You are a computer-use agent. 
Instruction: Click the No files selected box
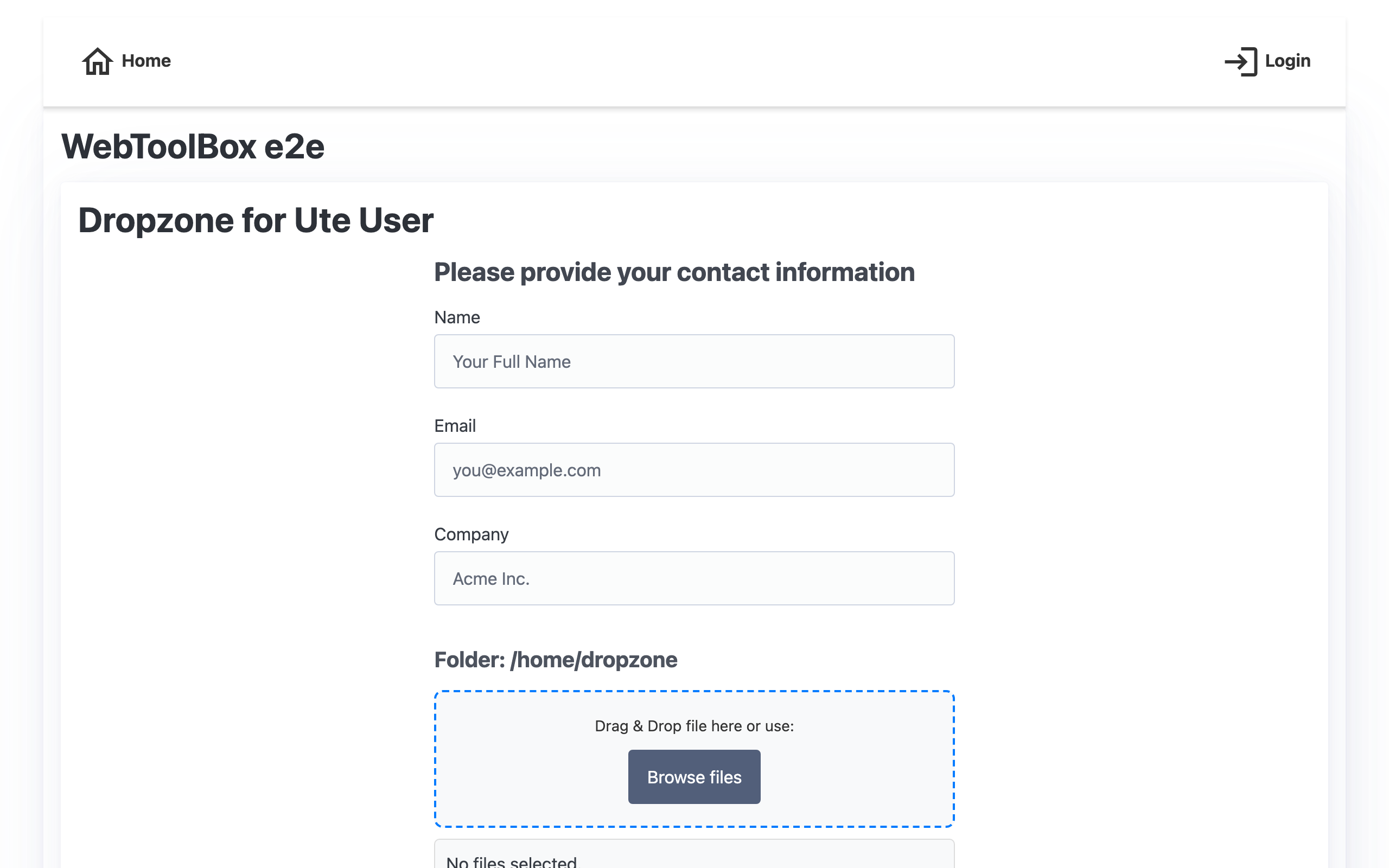(x=694, y=858)
